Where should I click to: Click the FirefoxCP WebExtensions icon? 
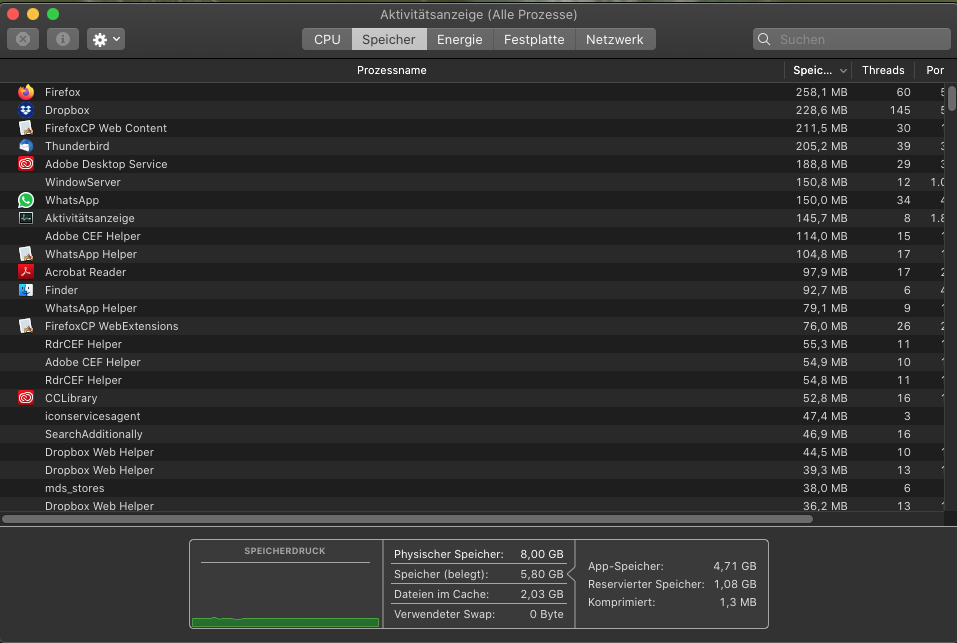[x=26, y=326]
